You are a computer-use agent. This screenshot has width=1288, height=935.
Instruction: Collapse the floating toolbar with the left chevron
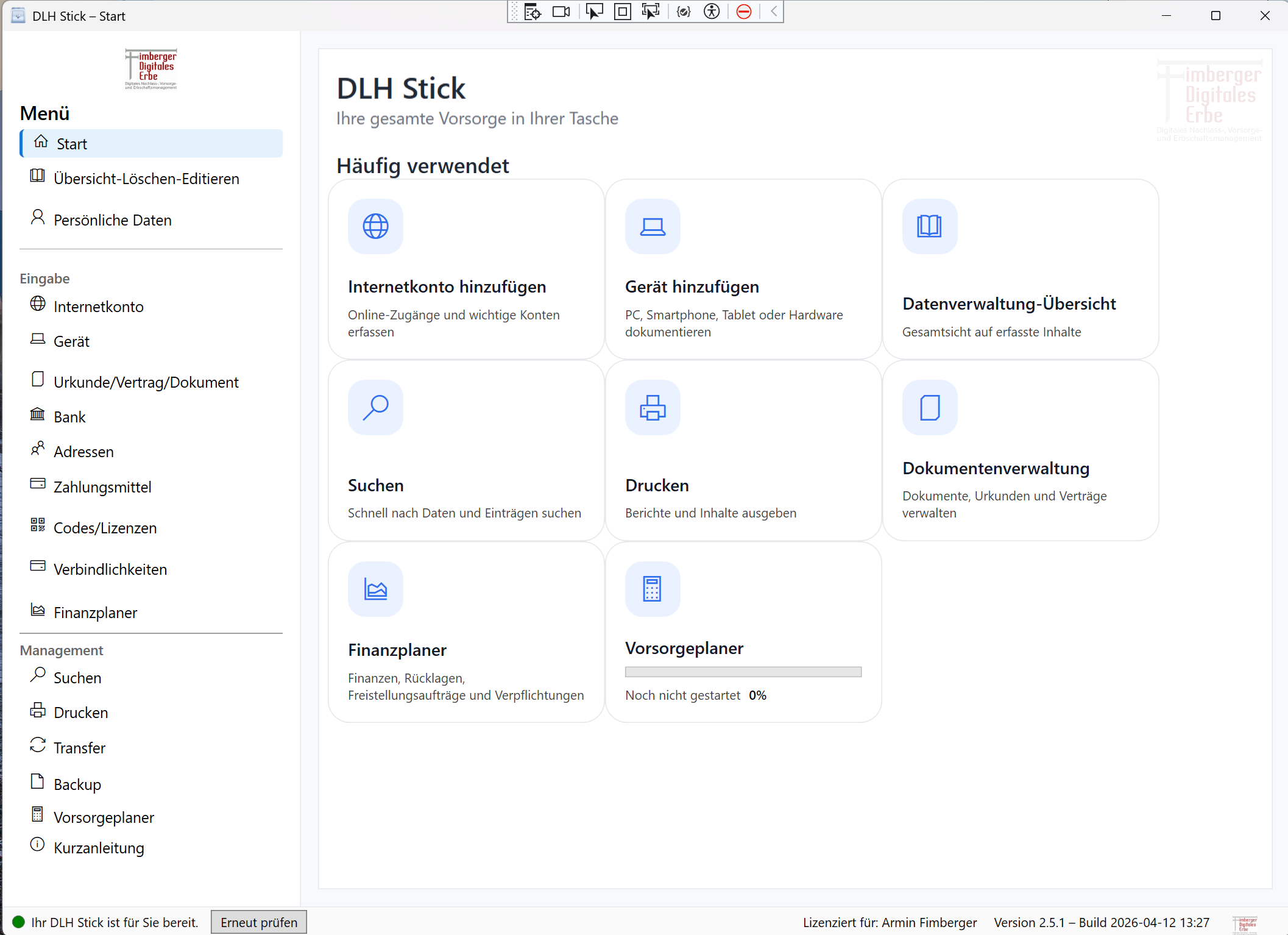point(773,11)
